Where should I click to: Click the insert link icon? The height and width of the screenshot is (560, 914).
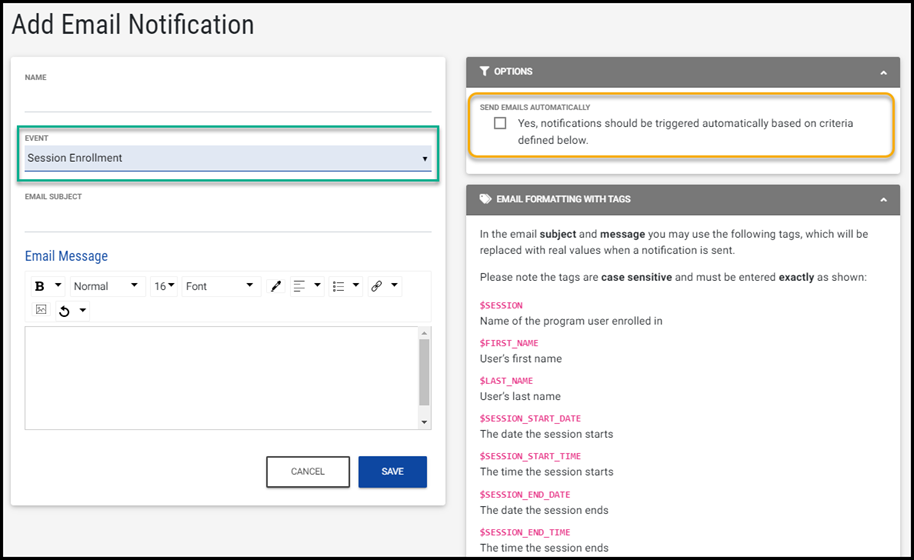click(377, 286)
